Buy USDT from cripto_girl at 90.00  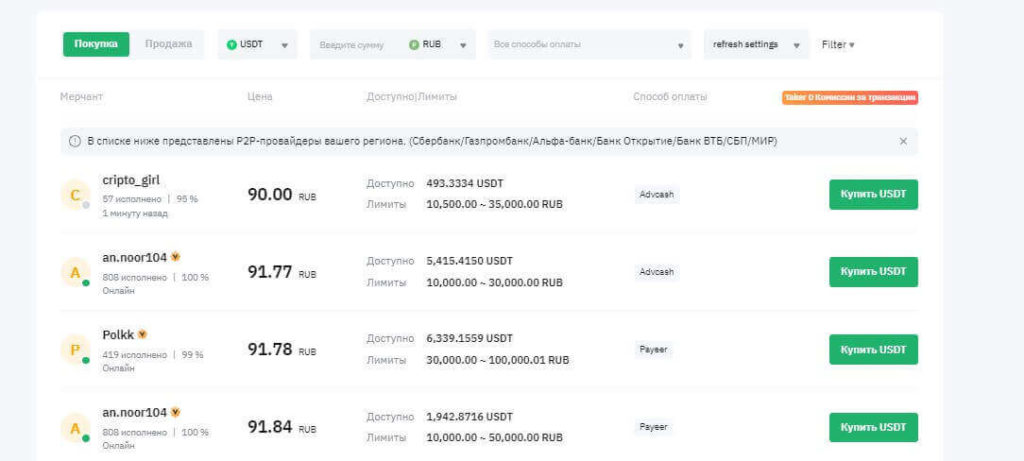click(x=873, y=194)
